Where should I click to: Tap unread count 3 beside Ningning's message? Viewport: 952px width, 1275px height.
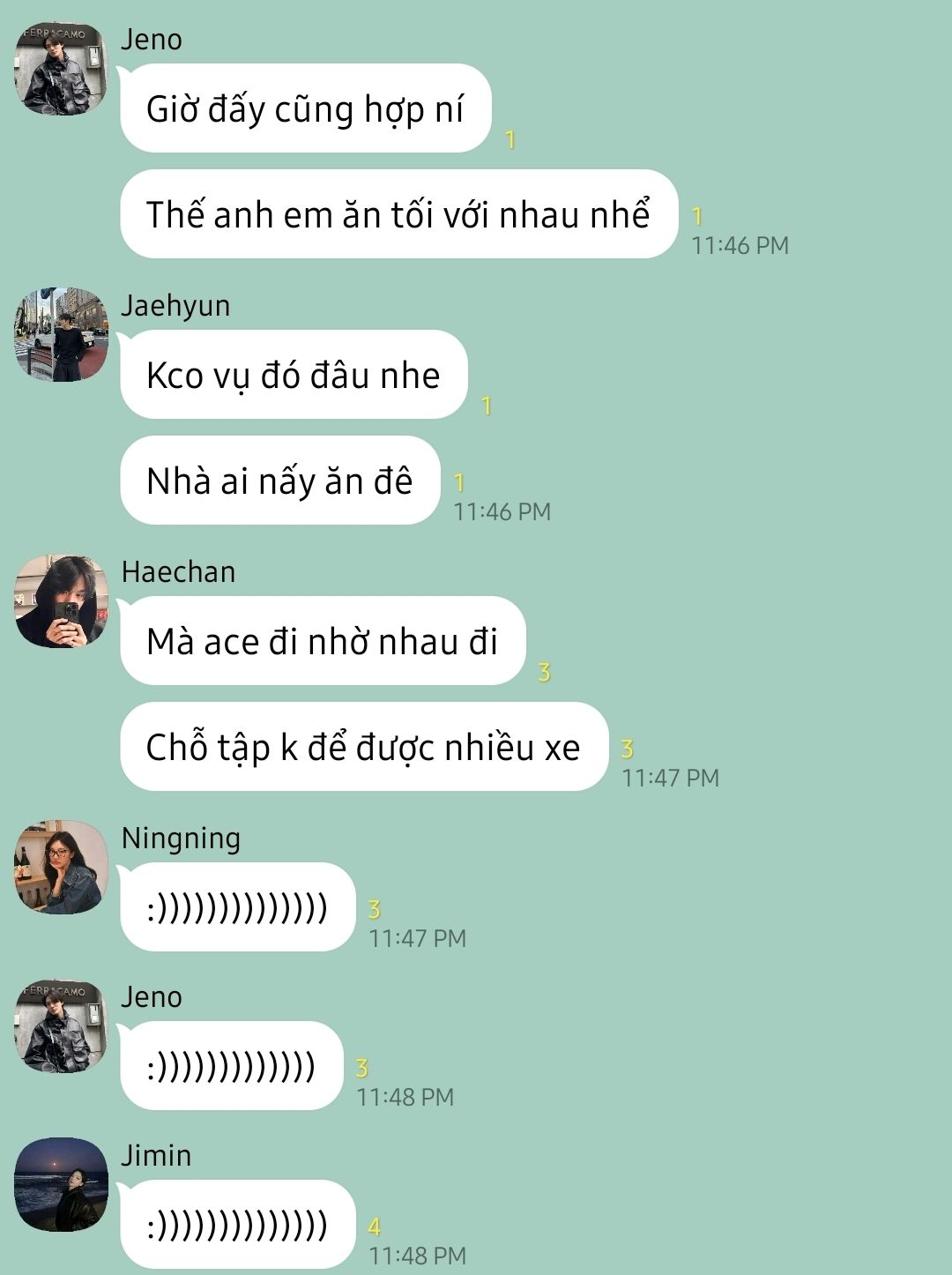coord(375,909)
